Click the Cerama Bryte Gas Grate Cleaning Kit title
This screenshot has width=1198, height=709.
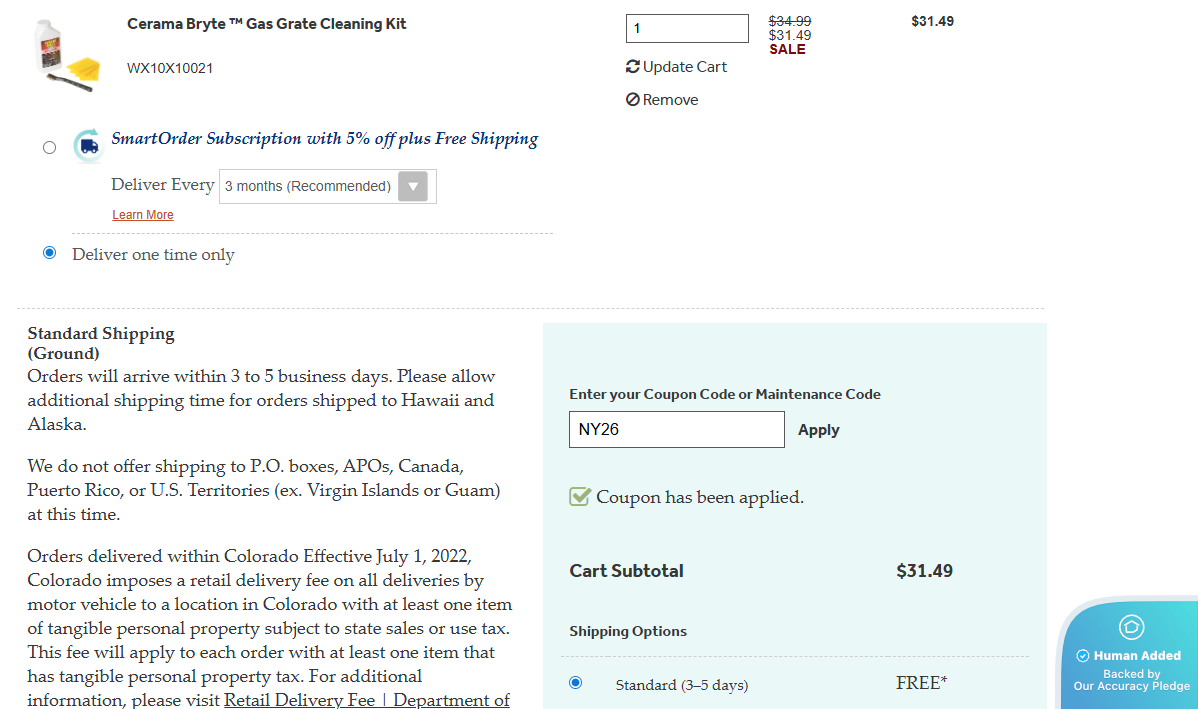tap(267, 24)
